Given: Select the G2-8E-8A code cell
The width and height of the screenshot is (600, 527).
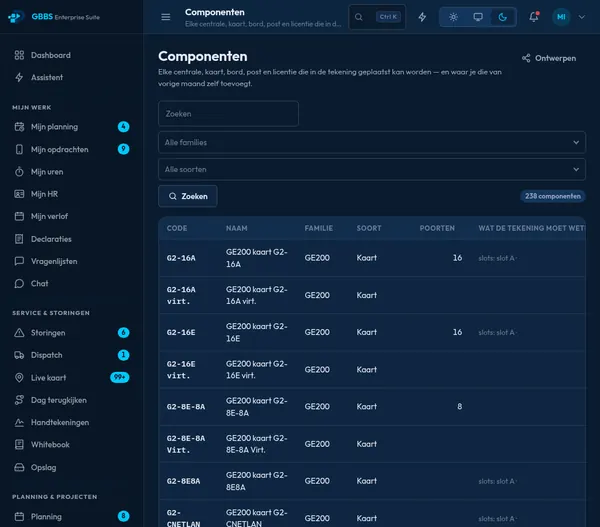Looking at the screenshot, I should pos(186,406).
